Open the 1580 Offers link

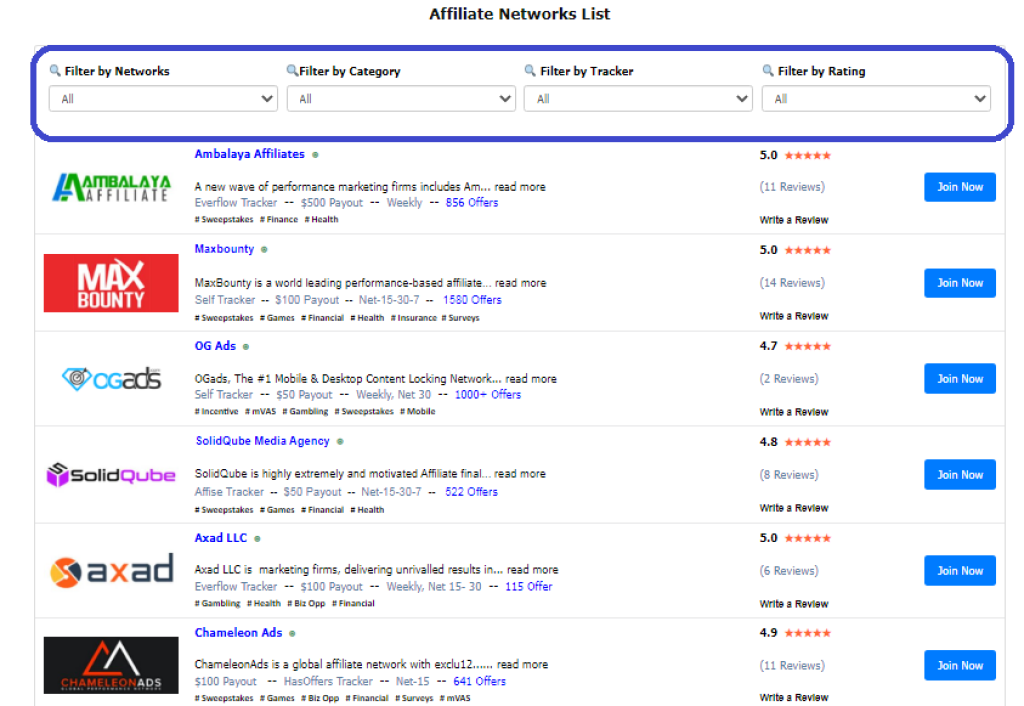472,300
